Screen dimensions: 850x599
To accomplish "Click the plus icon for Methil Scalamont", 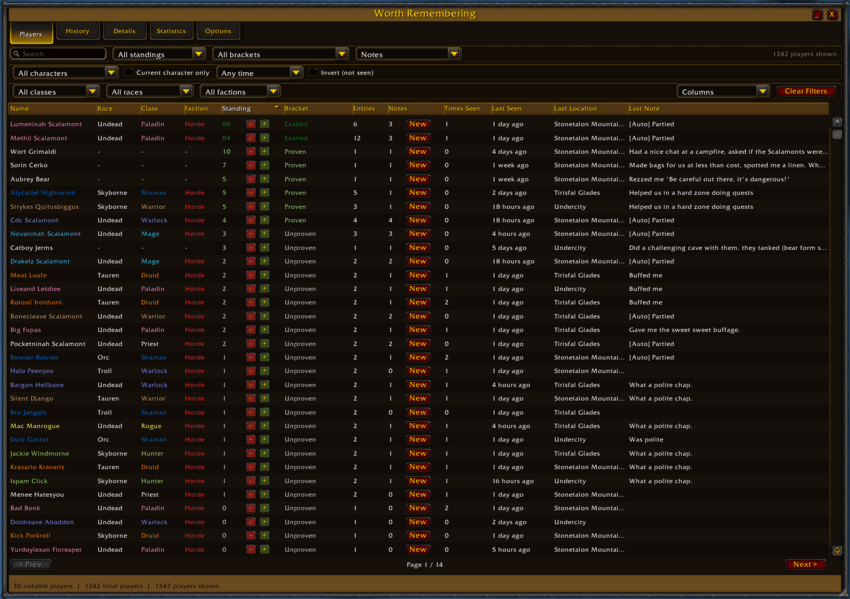I will [265, 138].
